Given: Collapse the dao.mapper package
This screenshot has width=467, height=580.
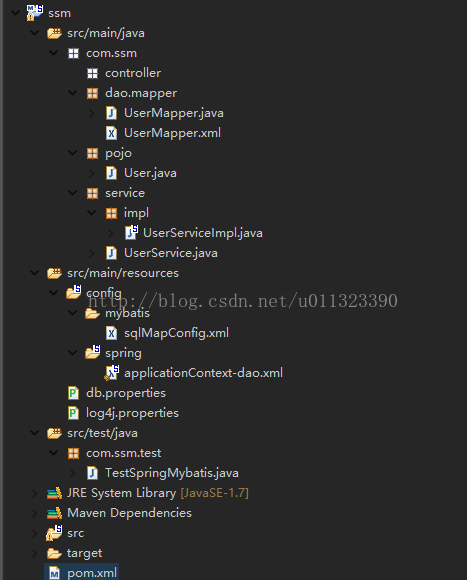Looking at the screenshot, I should click(73, 93).
